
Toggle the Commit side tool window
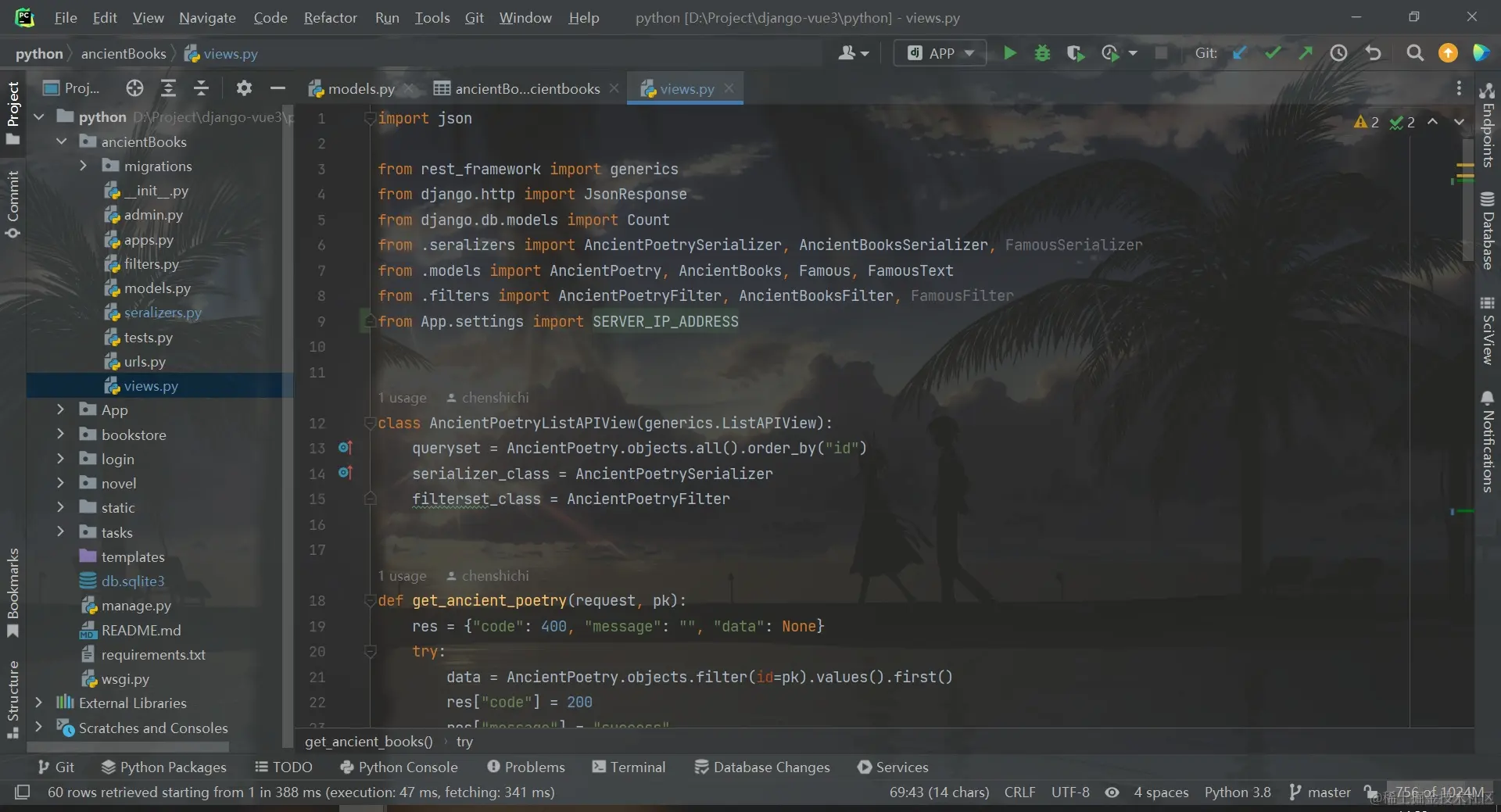point(13,204)
